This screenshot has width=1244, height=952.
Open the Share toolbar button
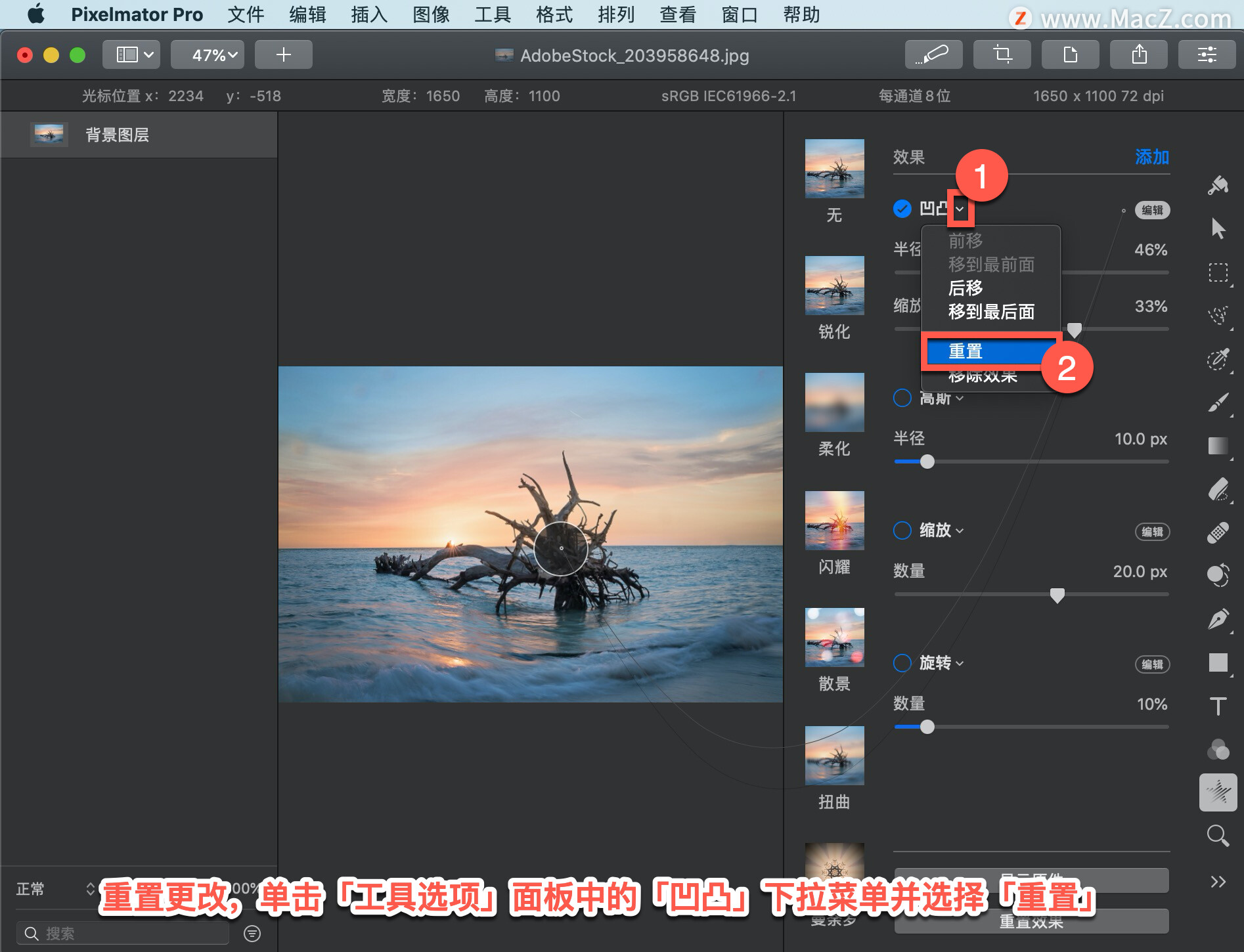pyautogui.click(x=1139, y=54)
